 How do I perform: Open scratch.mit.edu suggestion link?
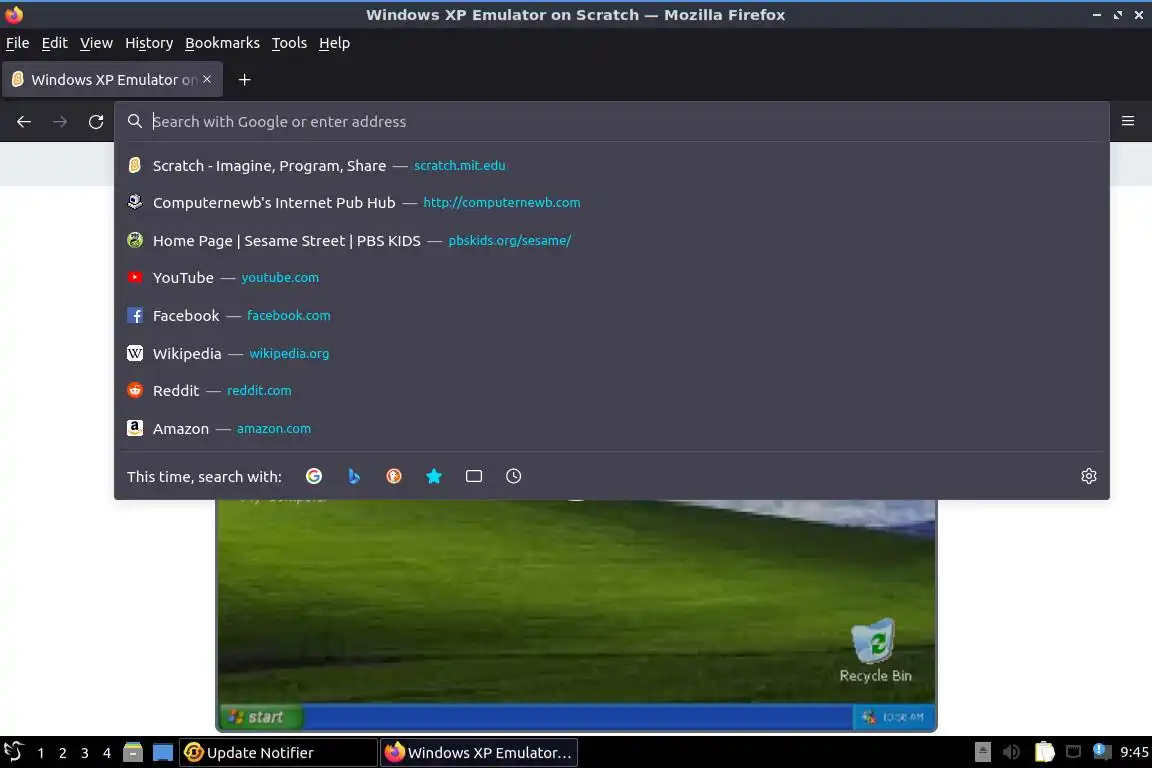(460, 166)
